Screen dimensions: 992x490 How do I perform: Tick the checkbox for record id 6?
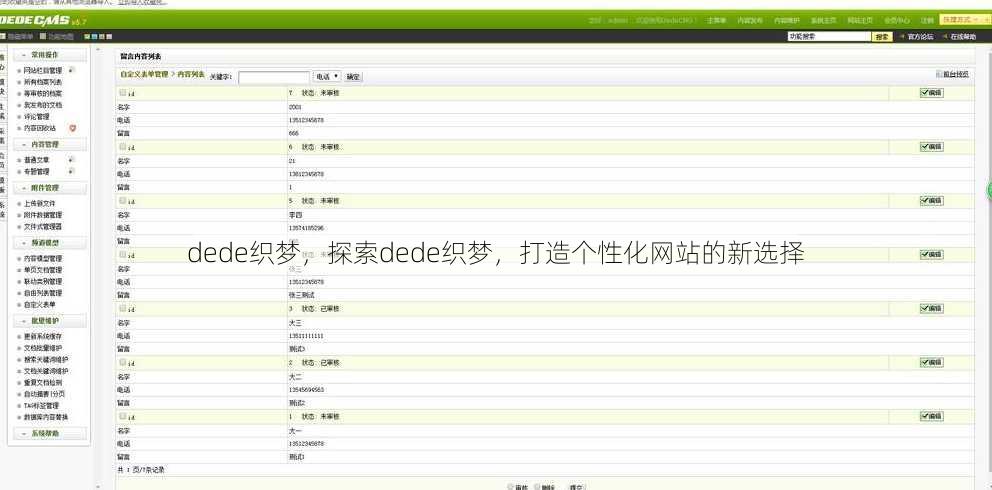pos(123,146)
